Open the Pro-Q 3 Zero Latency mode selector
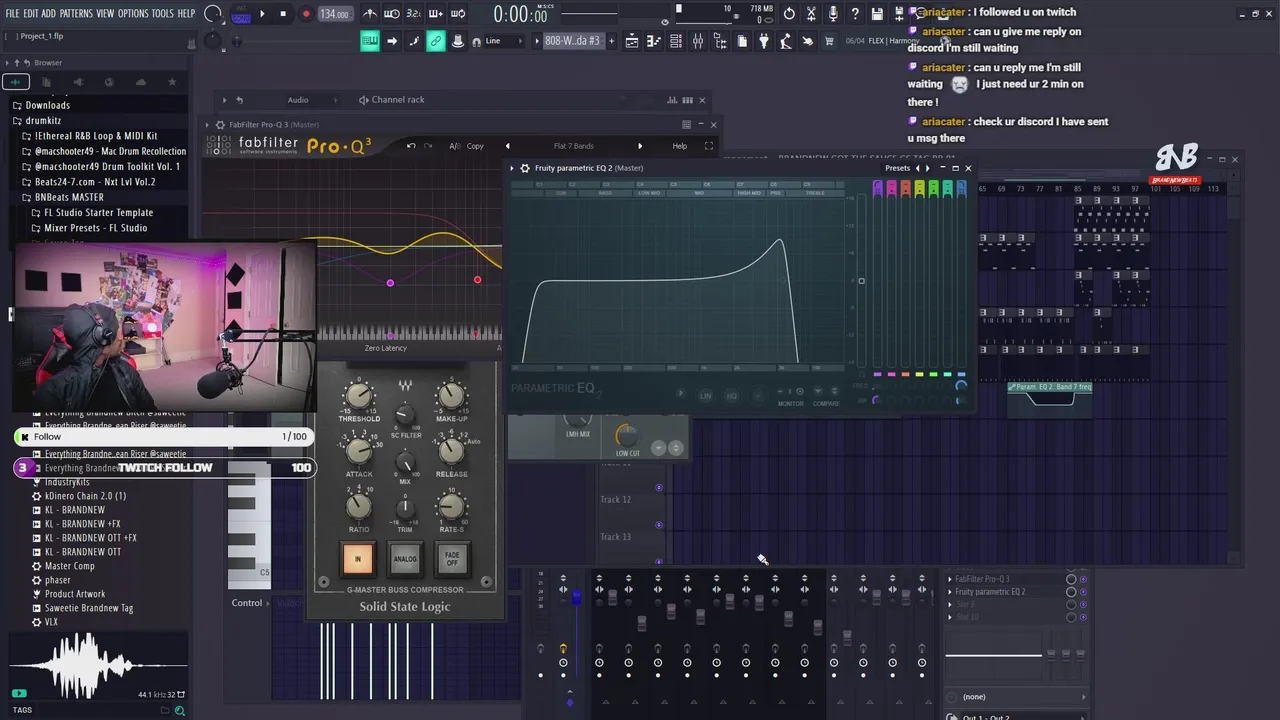Image resolution: width=1280 pixels, height=720 pixels. coord(386,348)
